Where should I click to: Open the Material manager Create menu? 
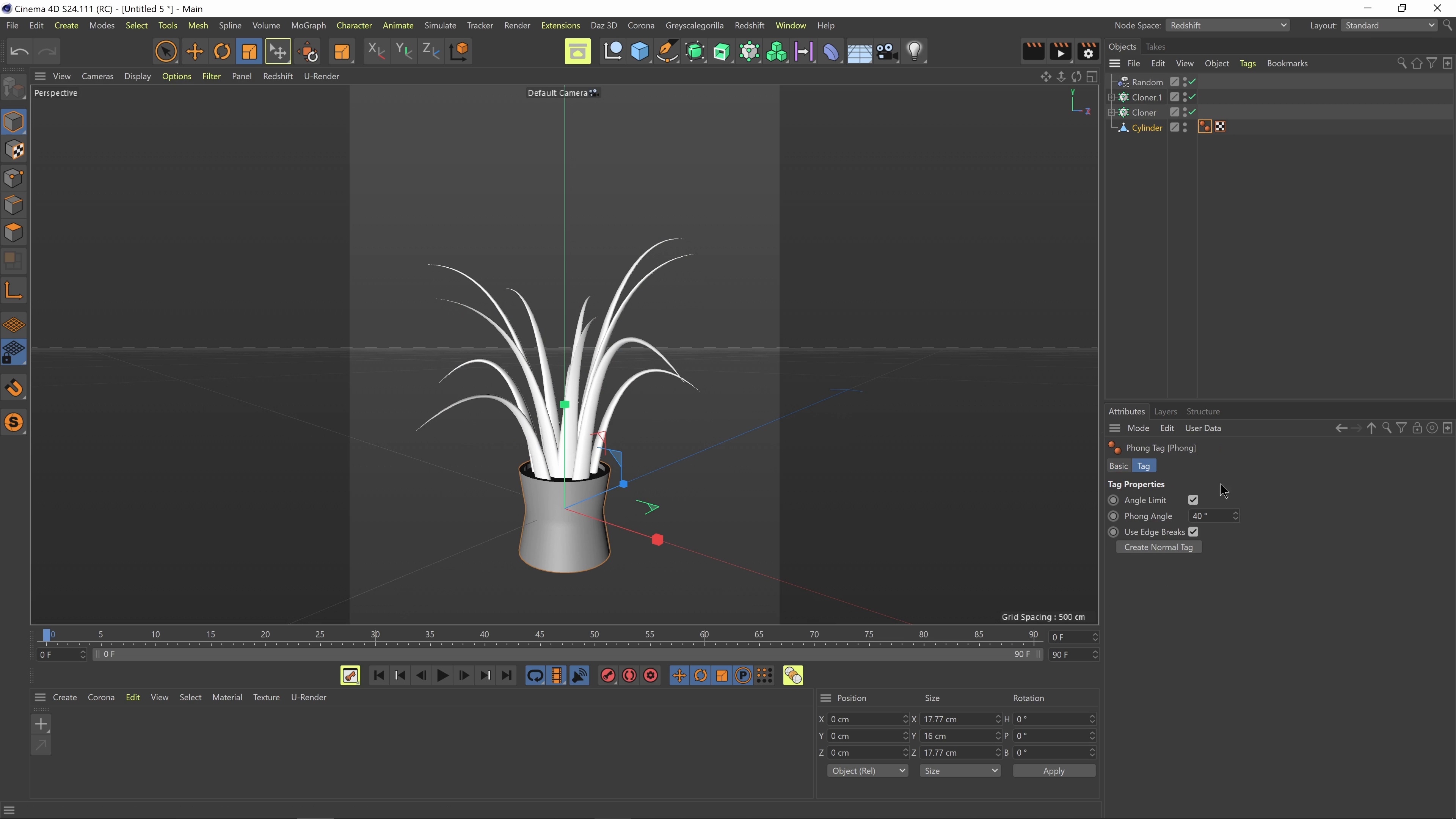(x=64, y=698)
